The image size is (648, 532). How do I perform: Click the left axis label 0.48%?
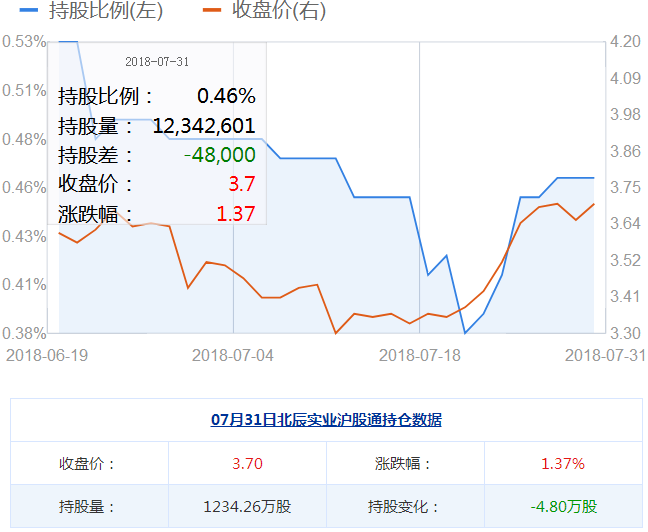24,139
